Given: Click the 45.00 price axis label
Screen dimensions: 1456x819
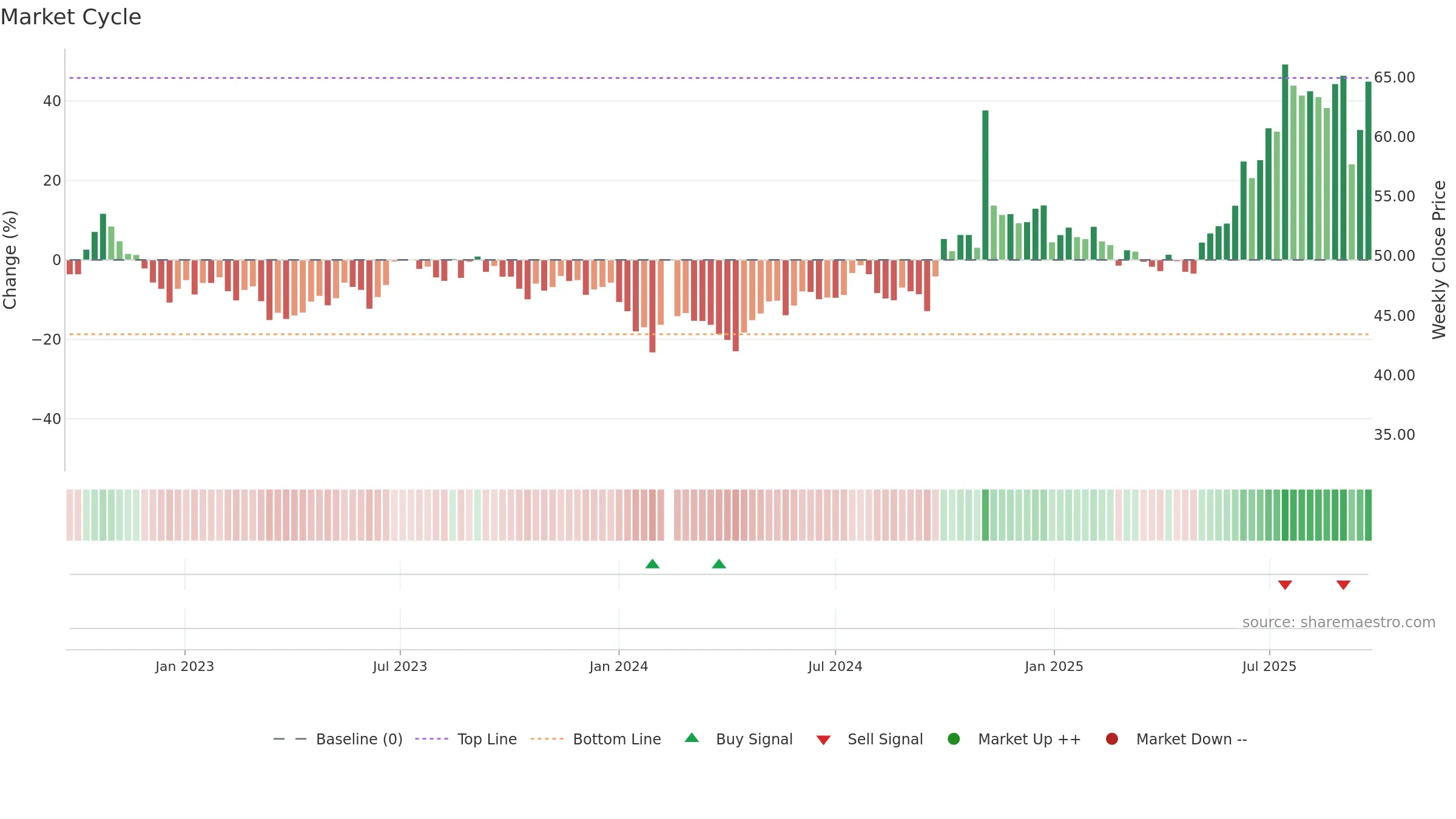Looking at the screenshot, I should click(x=1394, y=316).
